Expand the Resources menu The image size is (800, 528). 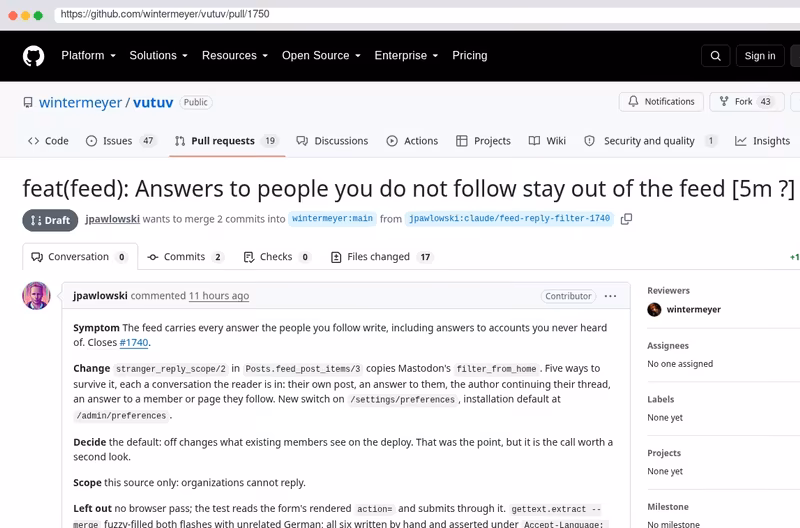[235, 56]
